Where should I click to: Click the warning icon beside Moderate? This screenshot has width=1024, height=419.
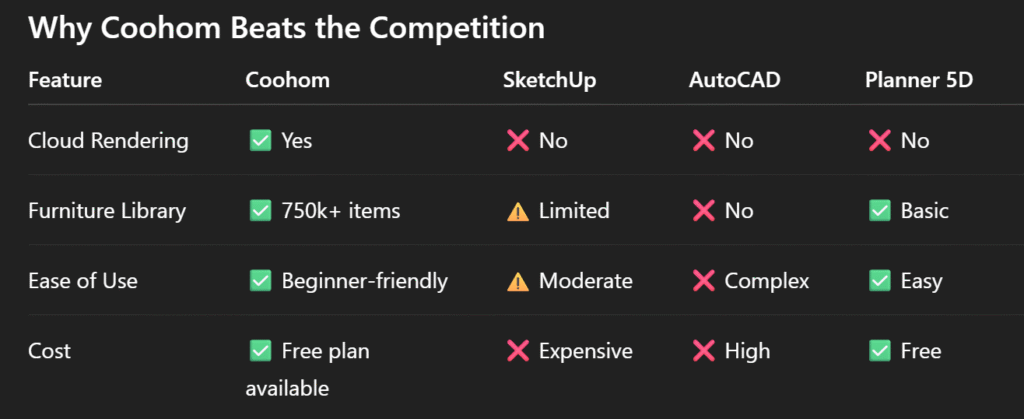tap(518, 281)
